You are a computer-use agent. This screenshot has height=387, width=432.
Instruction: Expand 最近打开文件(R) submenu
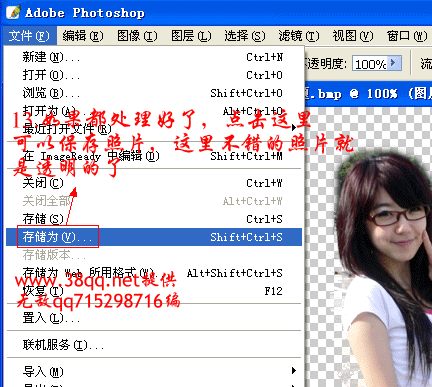154,128
